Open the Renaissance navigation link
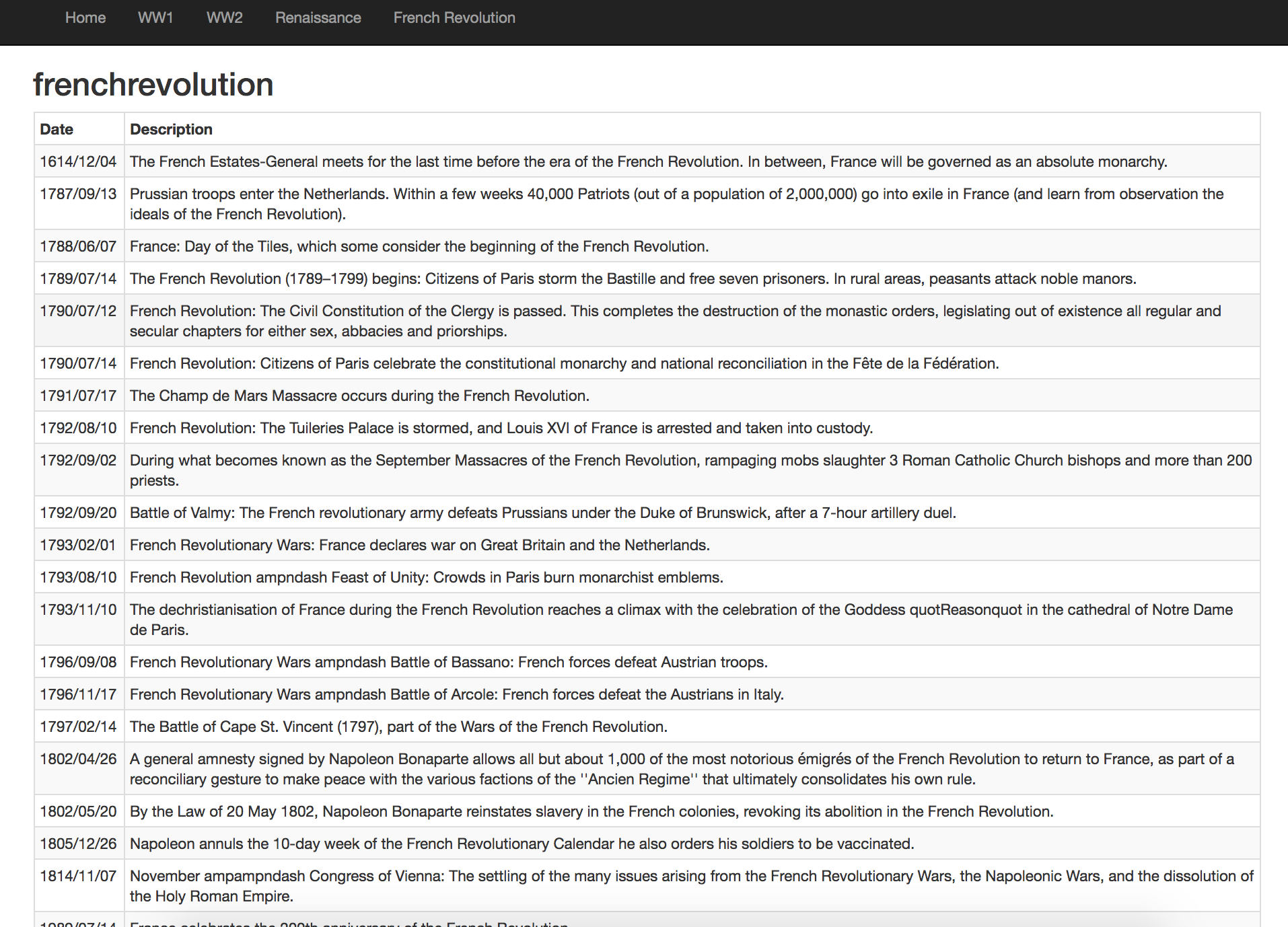The width and height of the screenshot is (1288, 927). (318, 18)
